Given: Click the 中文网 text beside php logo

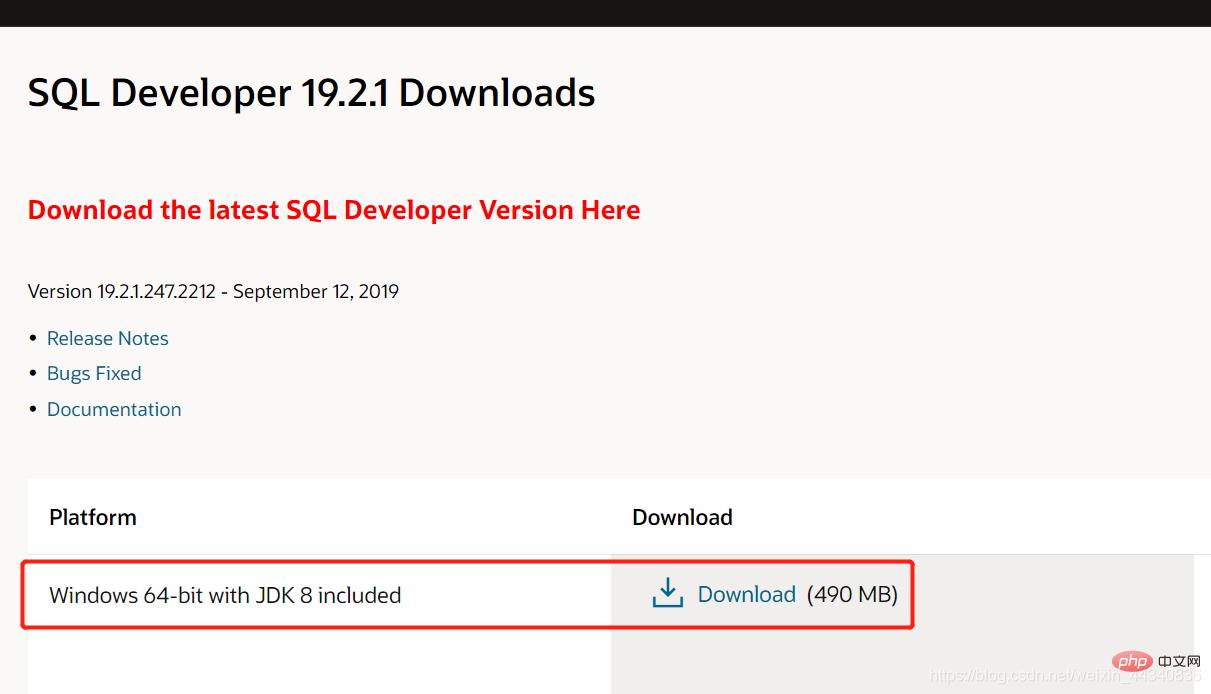Looking at the screenshot, I should [1179, 662].
